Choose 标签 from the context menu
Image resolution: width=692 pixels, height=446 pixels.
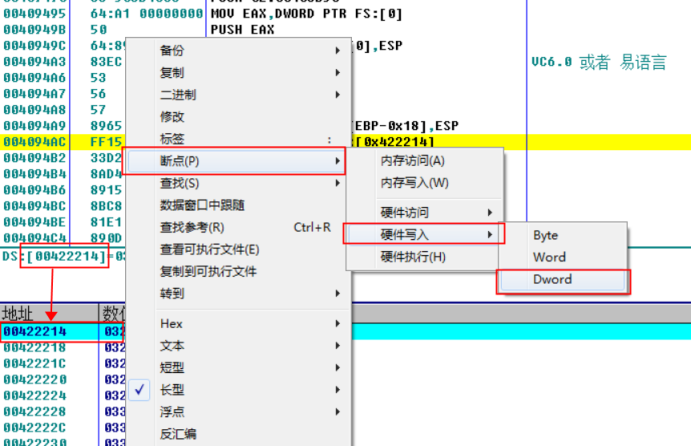[238, 139]
